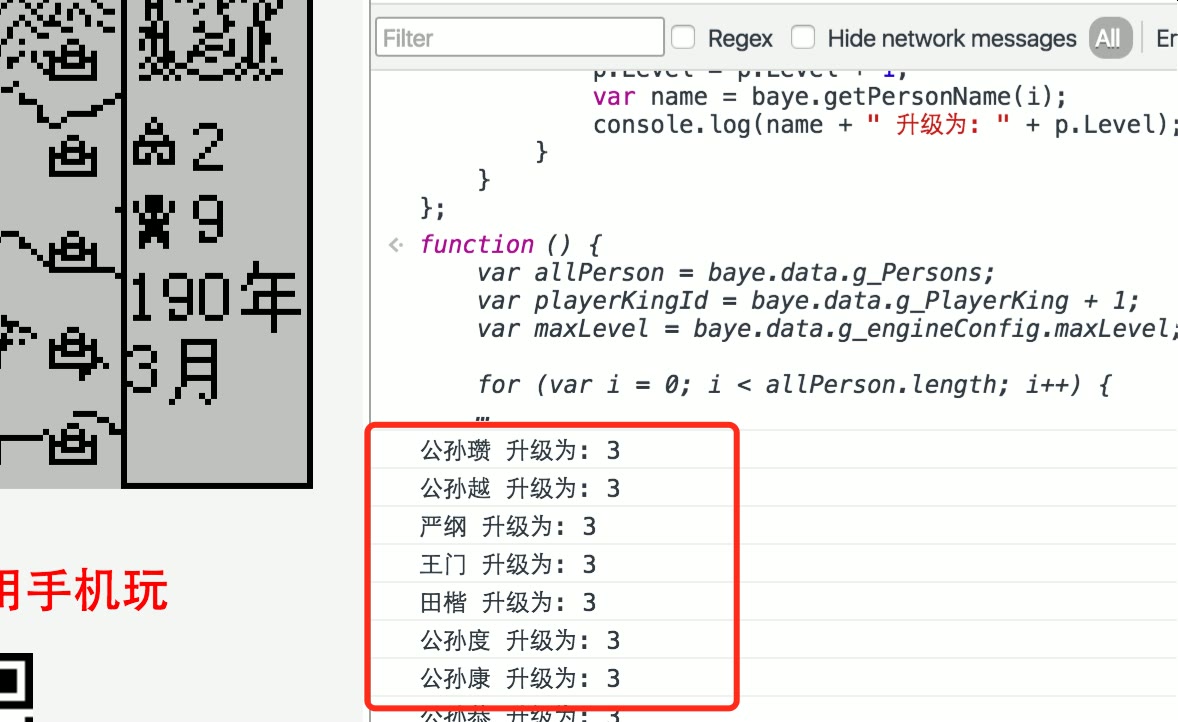Click the 'function () {' output line

[511, 244]
